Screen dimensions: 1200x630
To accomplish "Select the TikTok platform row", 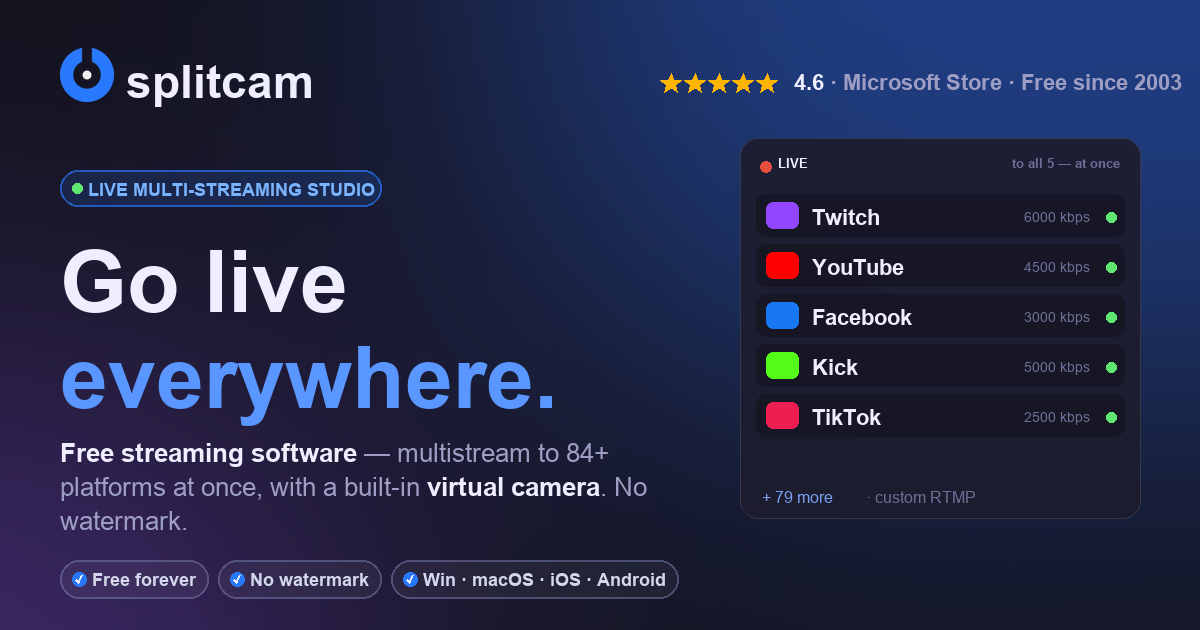I will 940,416.
